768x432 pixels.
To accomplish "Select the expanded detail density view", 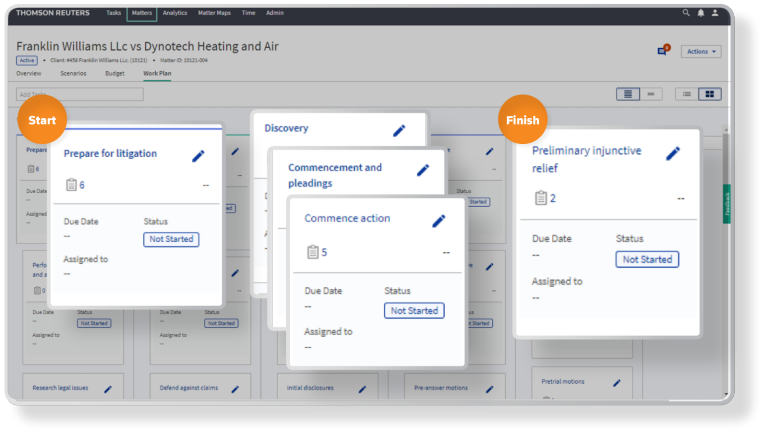I will [628, 94].
